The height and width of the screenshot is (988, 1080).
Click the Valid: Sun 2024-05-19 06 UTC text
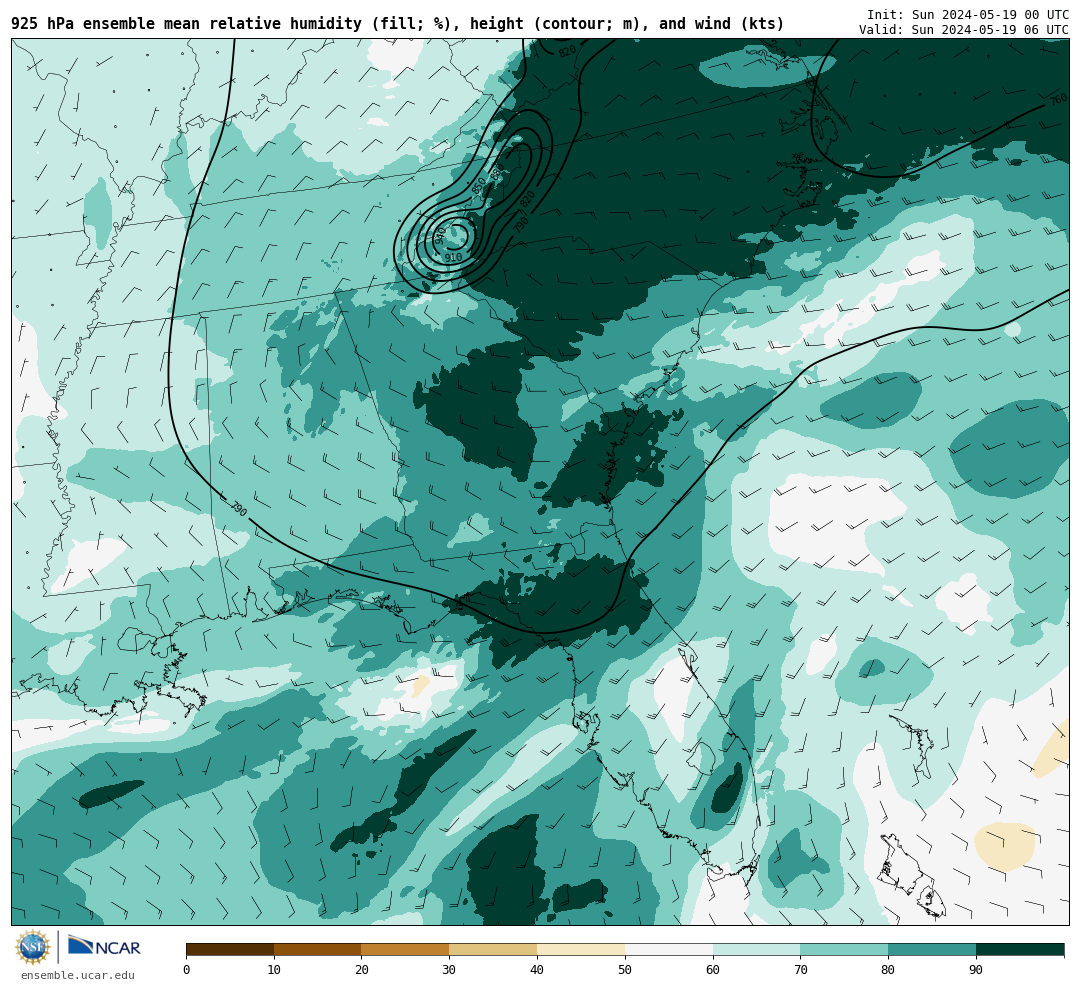point(964,30)
